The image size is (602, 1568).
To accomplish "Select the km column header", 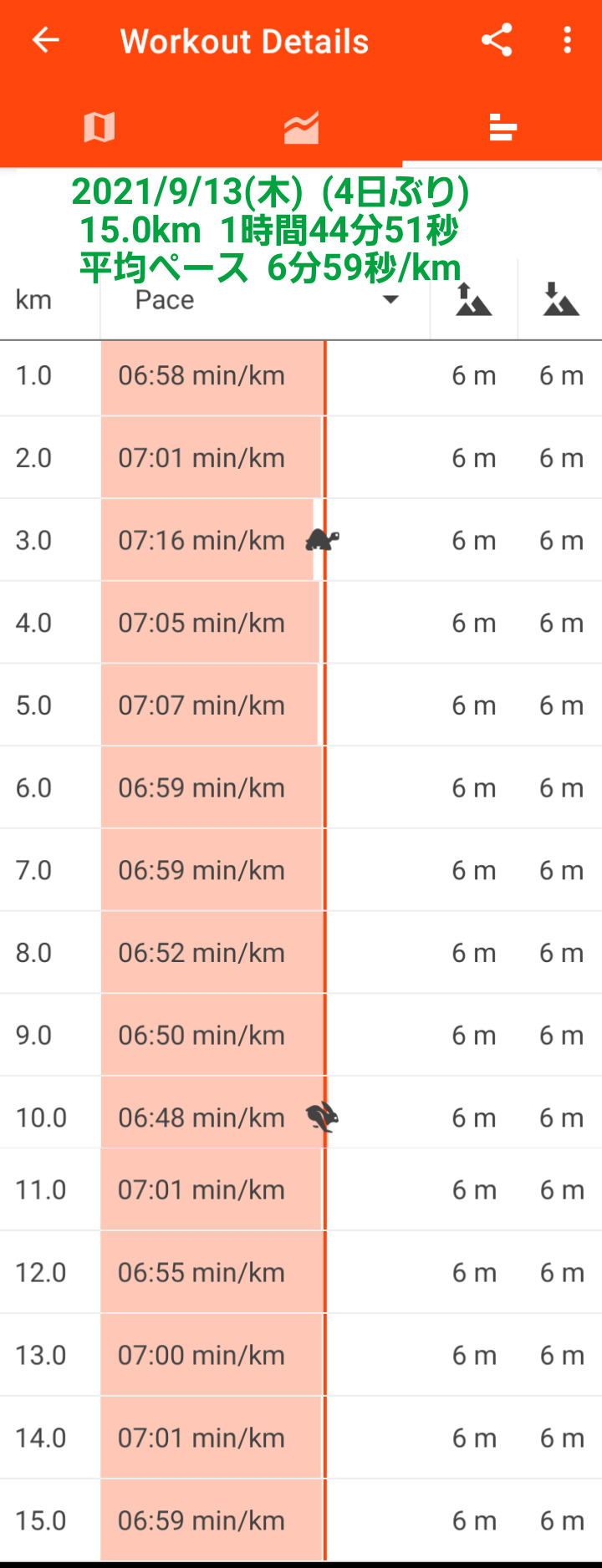I will pyautogui.click(x=33, y=300).
